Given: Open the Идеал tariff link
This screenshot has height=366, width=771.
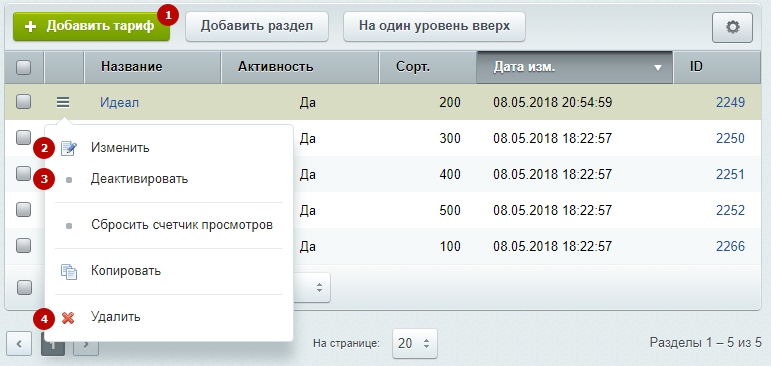Looking at the screenshot, I should tap(119, 102).
